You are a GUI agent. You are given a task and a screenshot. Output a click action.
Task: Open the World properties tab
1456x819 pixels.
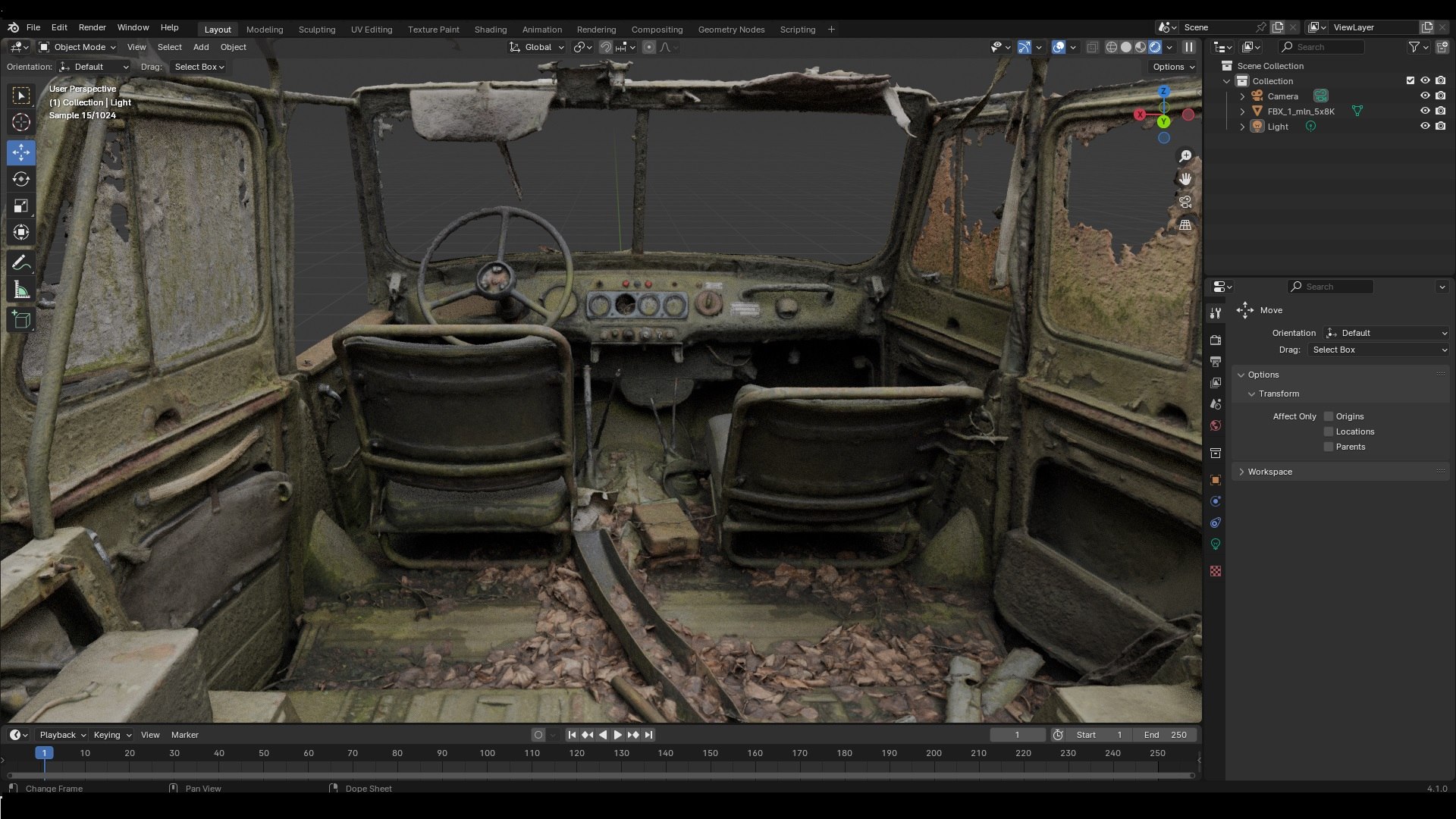click(1216, 425)
